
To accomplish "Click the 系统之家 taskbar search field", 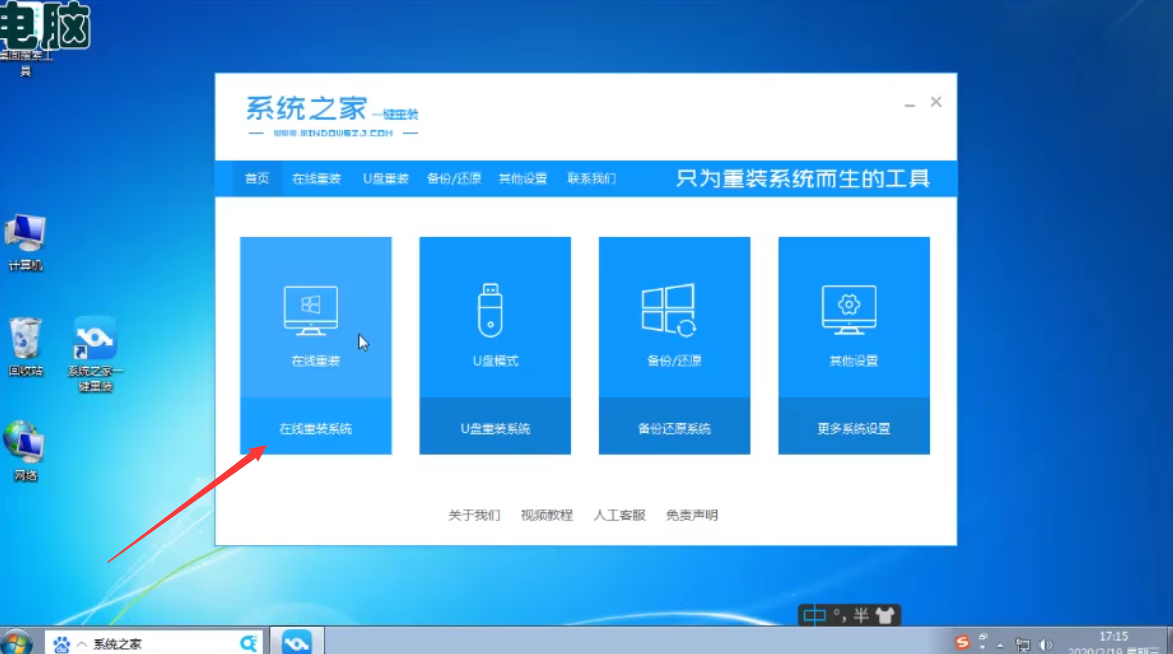I will coord(153,644).
